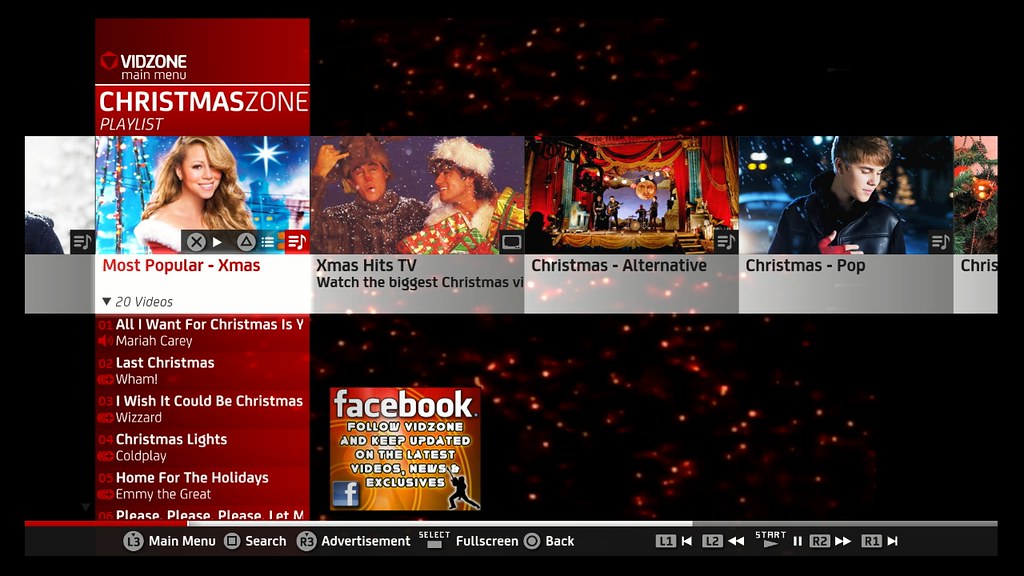Click the X button icon on Most Popular card

196,242
